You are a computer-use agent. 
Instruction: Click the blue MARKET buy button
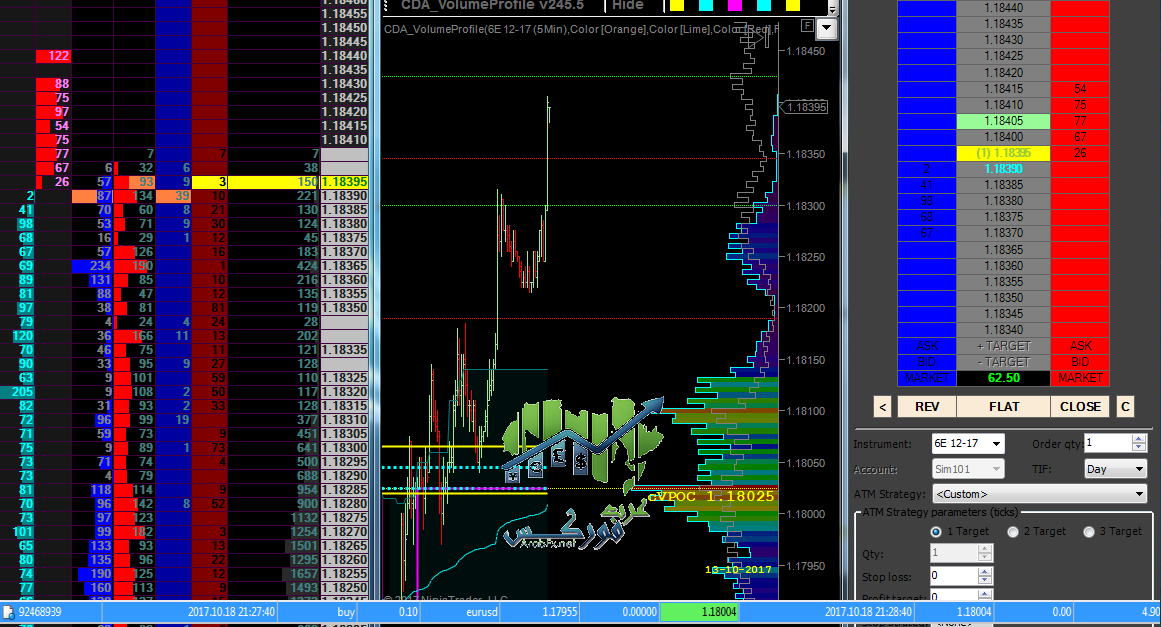(x=927, y=378)
